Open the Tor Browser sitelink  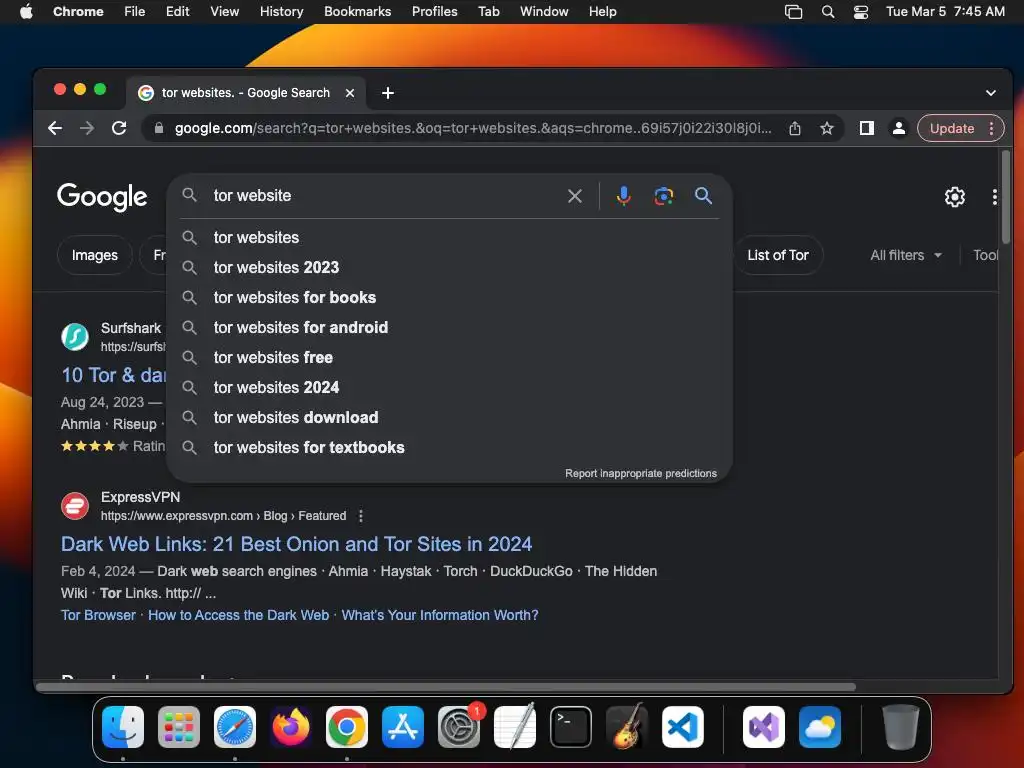(x=98, y=615)
